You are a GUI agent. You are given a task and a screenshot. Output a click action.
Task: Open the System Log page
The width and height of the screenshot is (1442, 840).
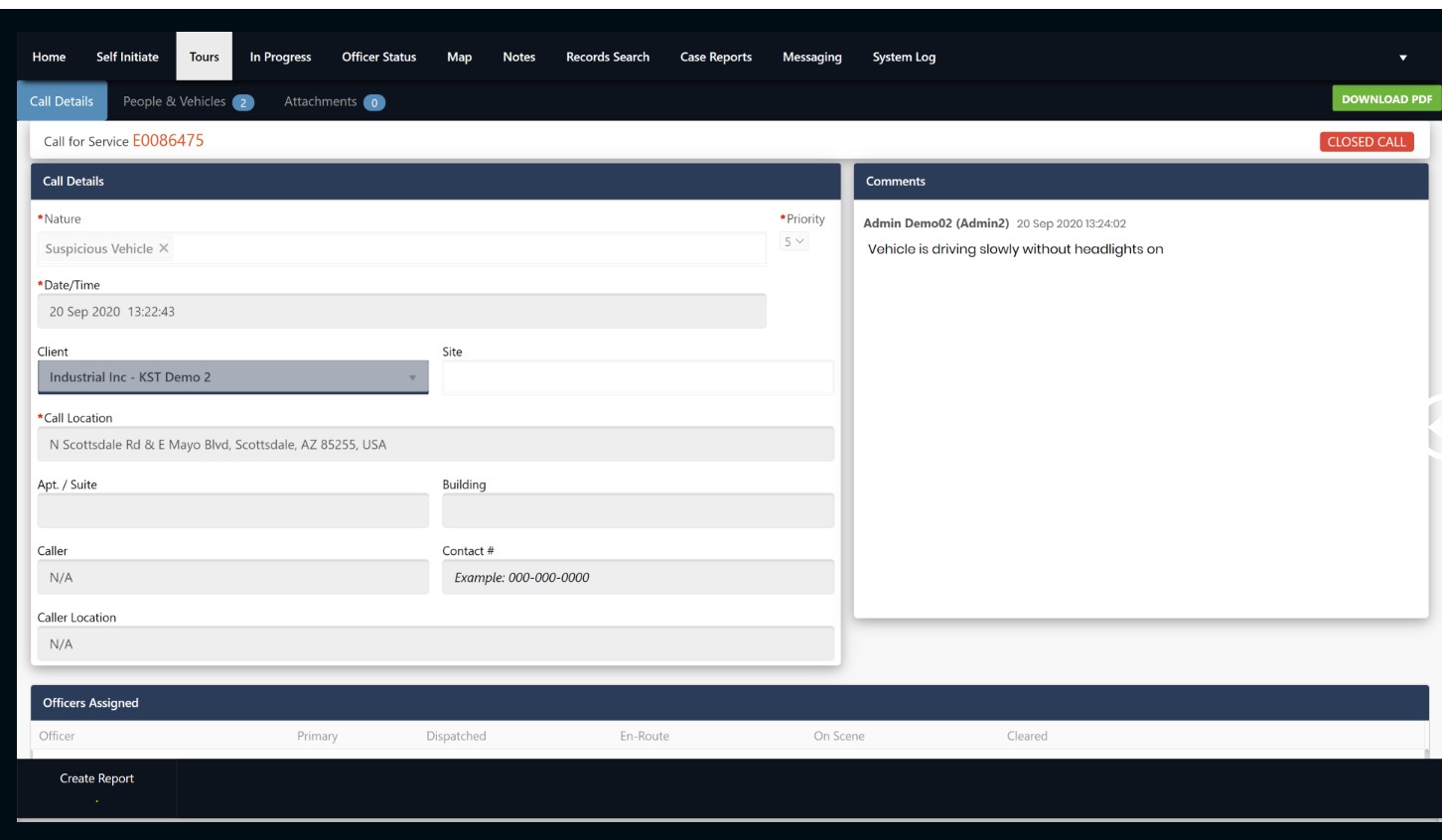click(x=906, y=57)
